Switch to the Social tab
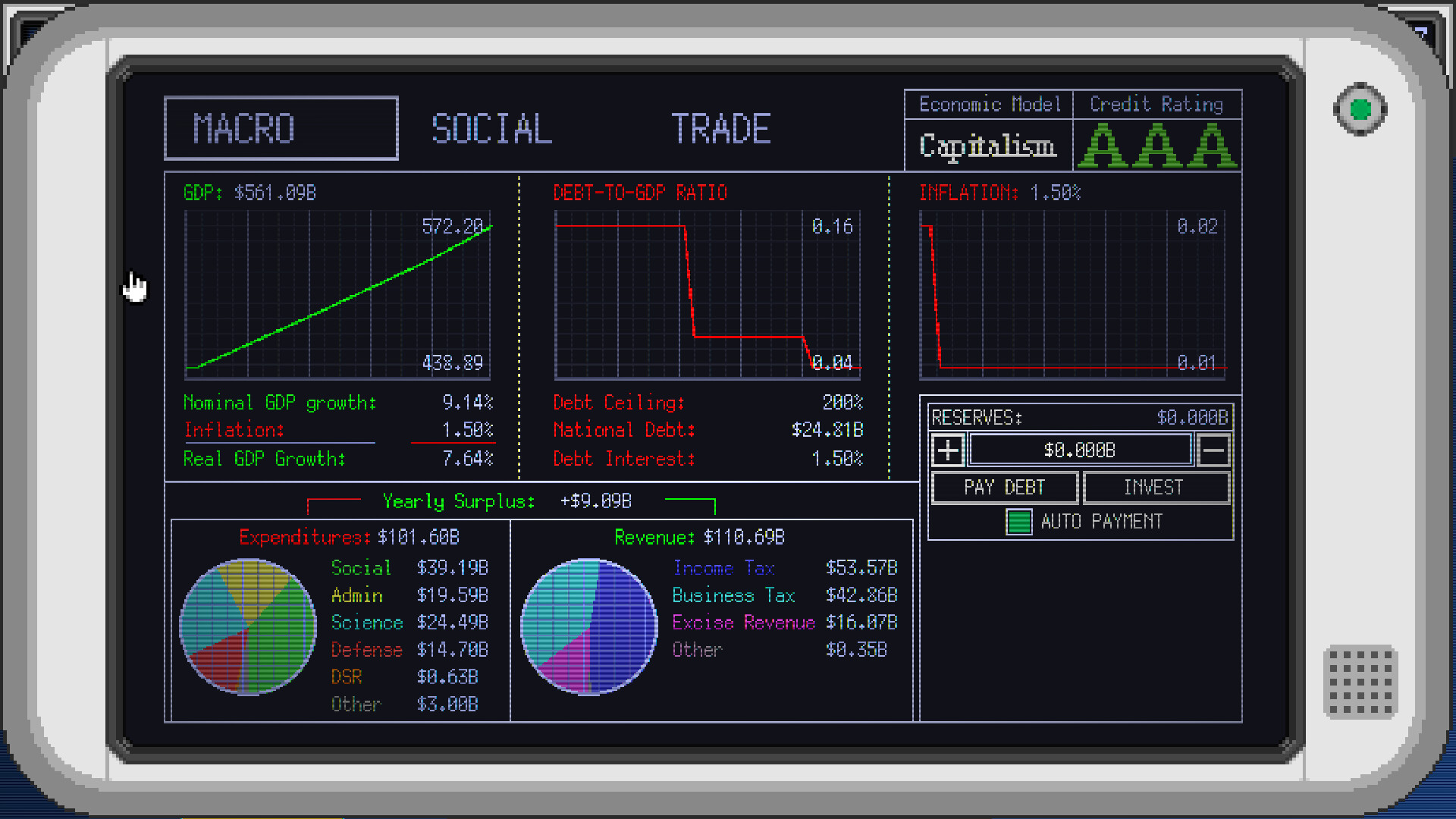Screen dimensions: 1456x819 coord(491,129)
